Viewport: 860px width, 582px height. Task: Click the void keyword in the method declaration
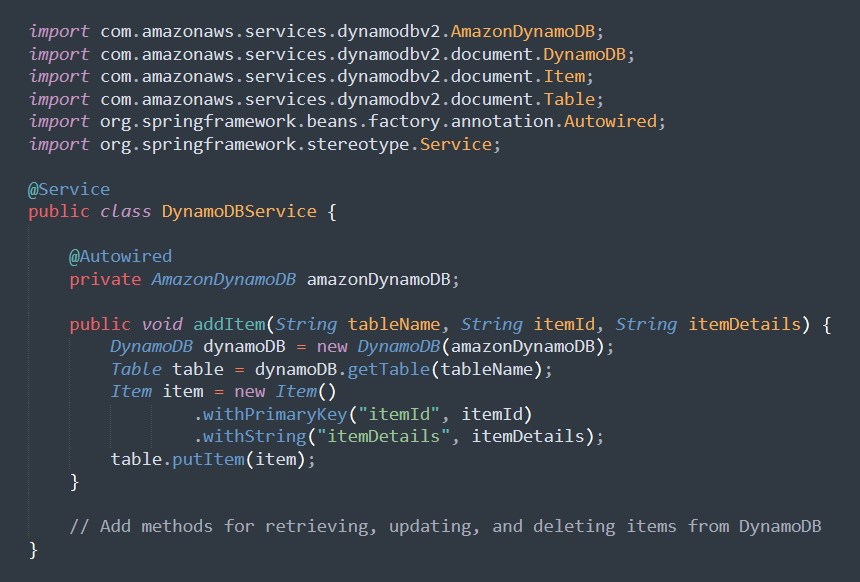[x=161, y=324]
